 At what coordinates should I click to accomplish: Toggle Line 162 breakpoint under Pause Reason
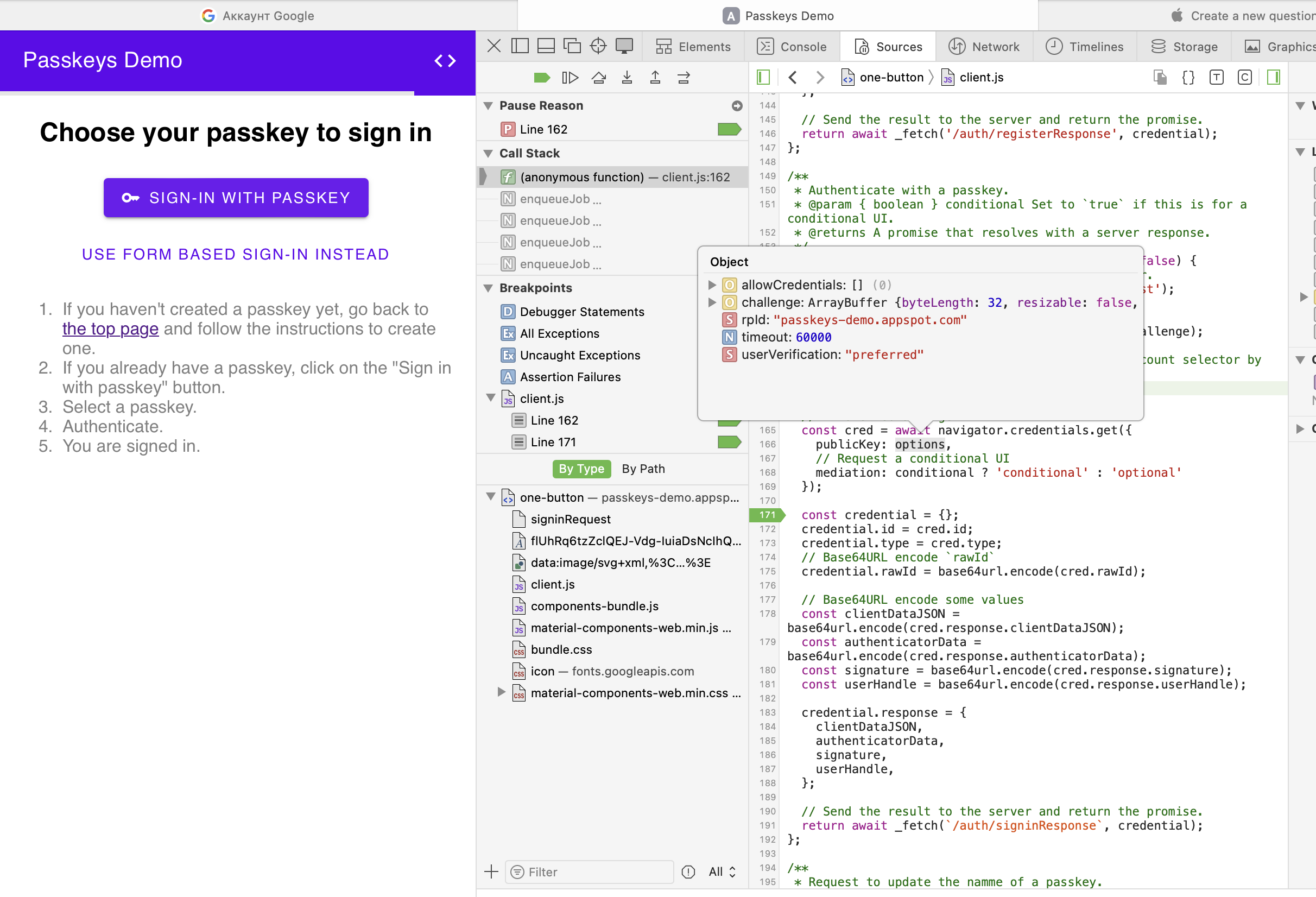(x=729, y=130)
